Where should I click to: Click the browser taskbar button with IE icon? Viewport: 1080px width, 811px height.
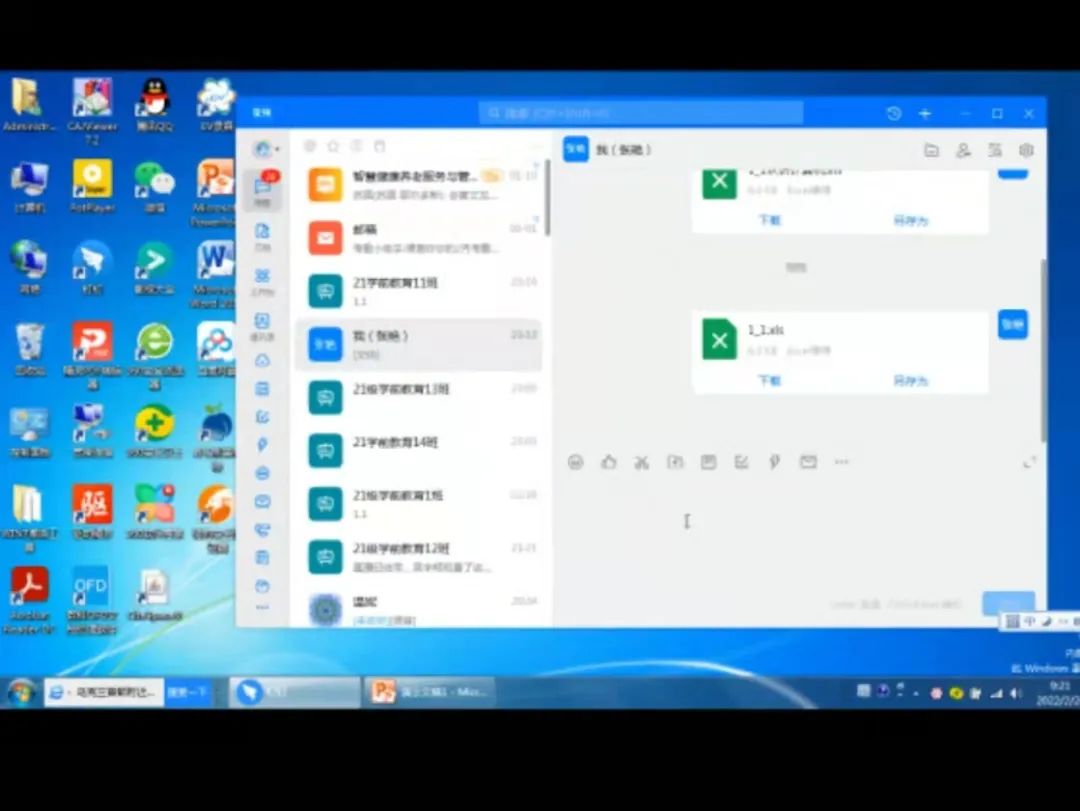pyautogui.click(x=105, y=691)
